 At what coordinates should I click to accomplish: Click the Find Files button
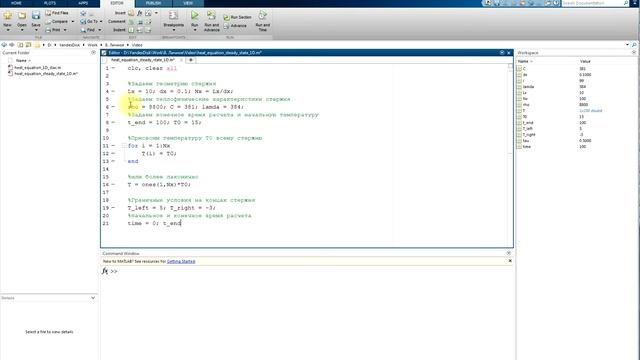tap(57, 13)
